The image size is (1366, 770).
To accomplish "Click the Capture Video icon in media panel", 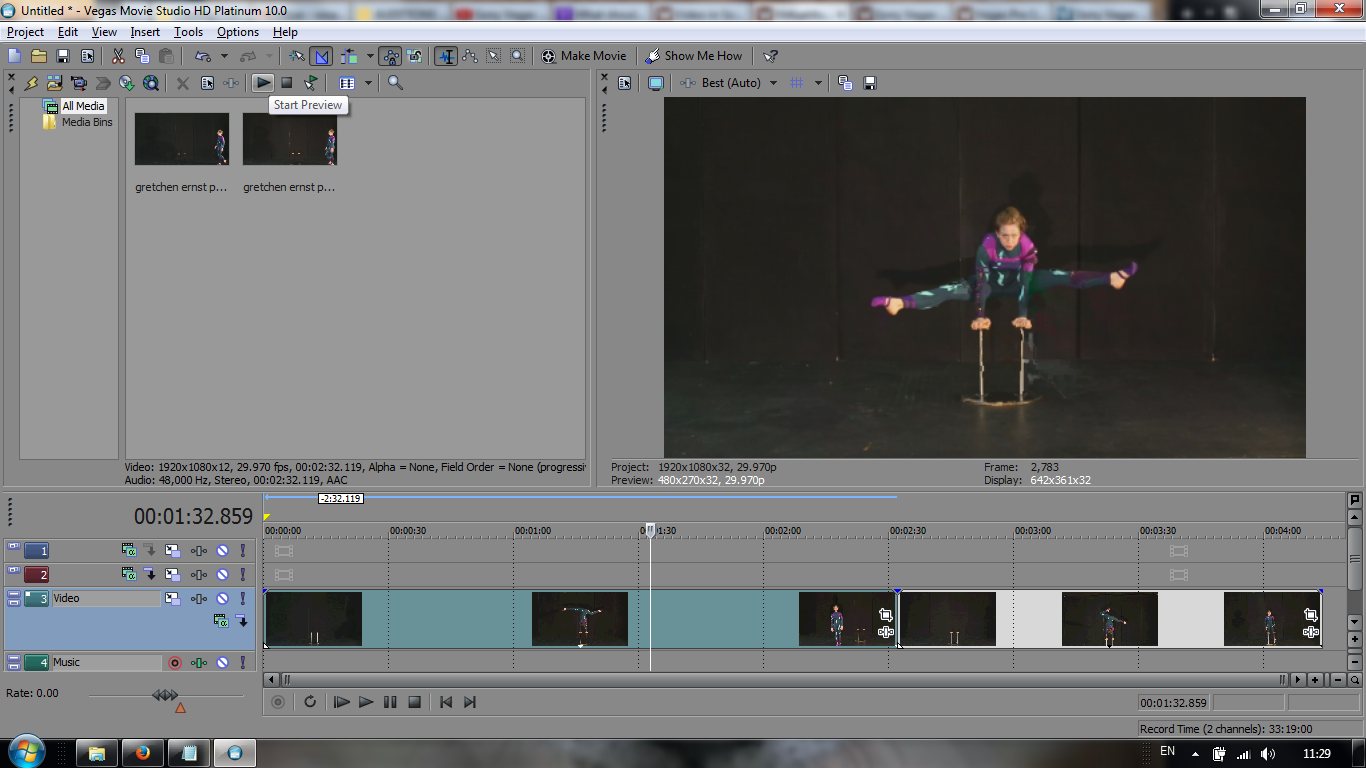I will [79, 83].
